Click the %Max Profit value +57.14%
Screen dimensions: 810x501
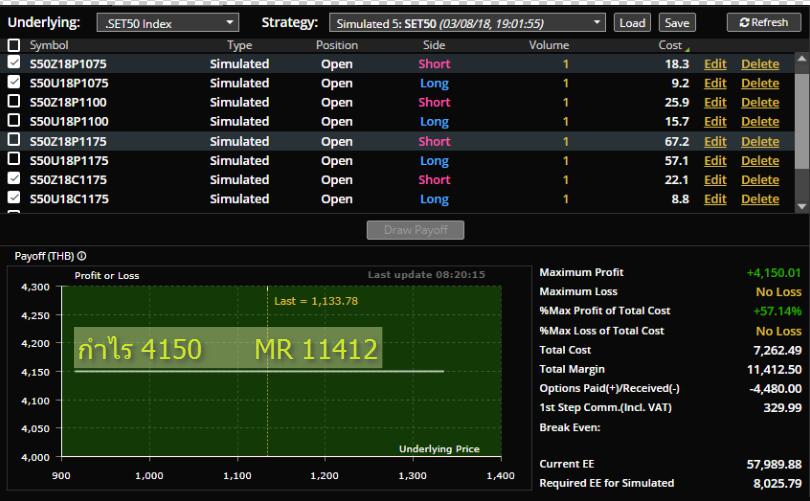pos(777,311)
